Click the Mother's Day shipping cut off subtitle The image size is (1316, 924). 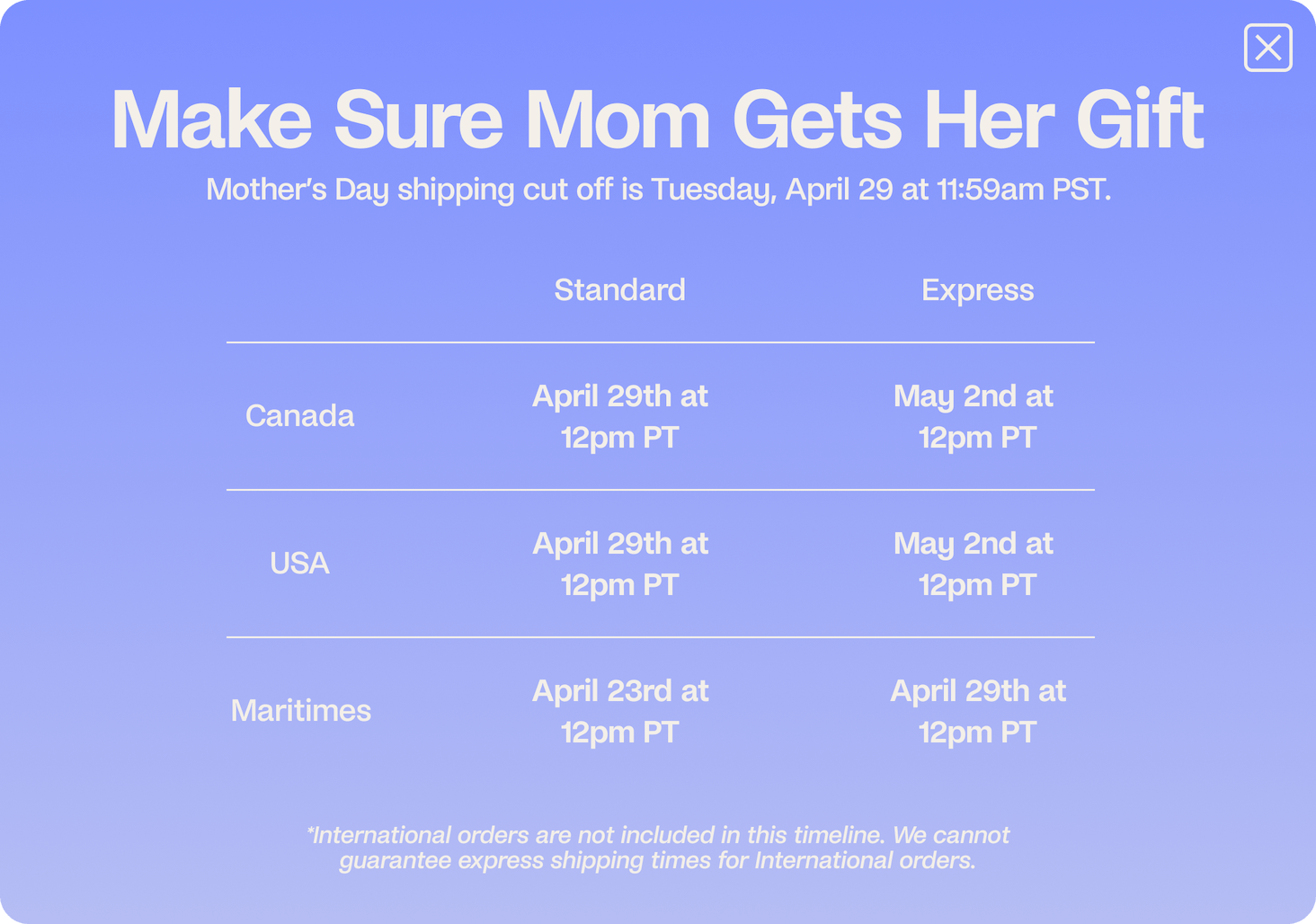point(658,190)
